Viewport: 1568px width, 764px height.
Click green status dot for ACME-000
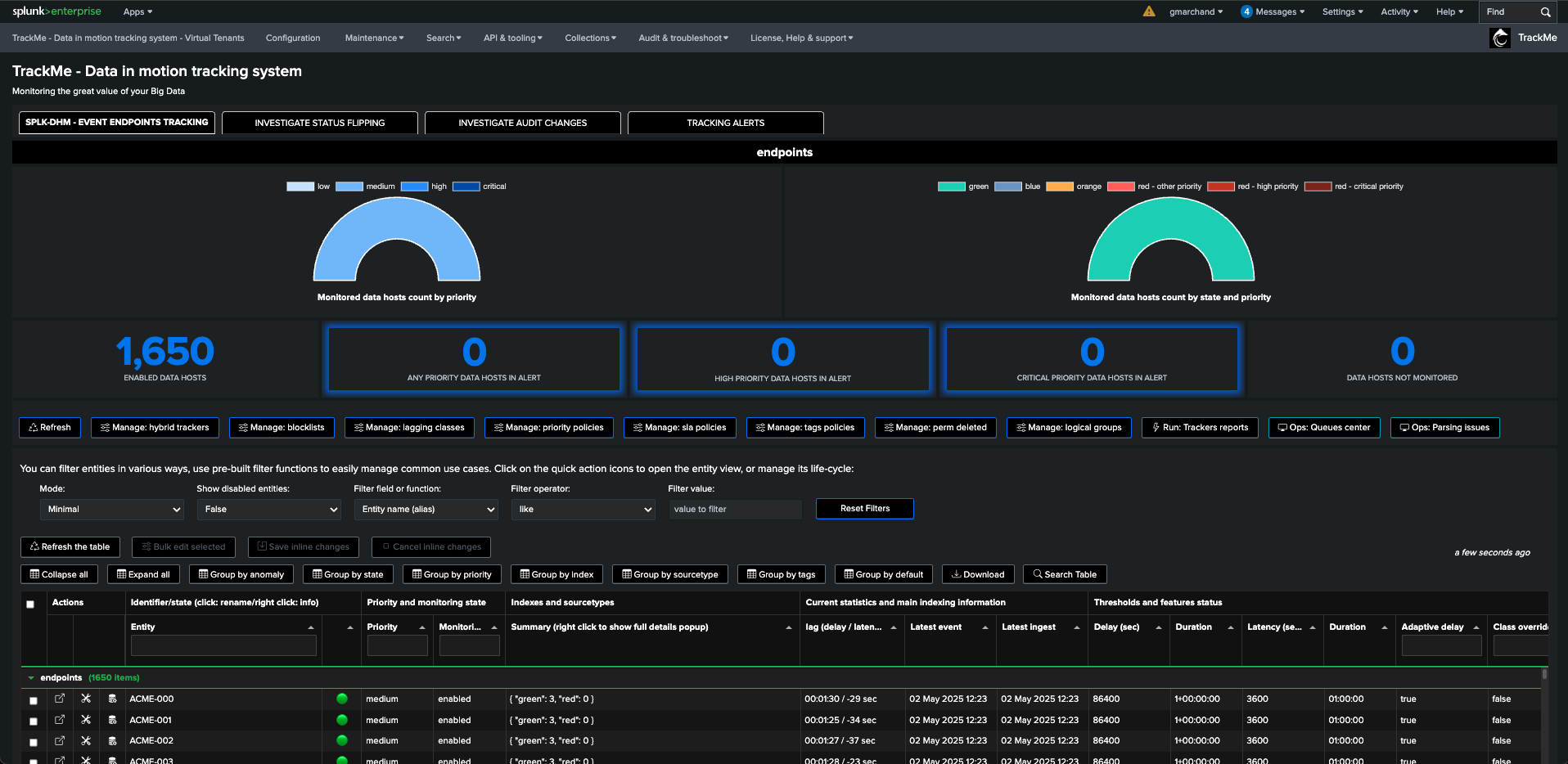pyautogui.click(x=342, y=699)
